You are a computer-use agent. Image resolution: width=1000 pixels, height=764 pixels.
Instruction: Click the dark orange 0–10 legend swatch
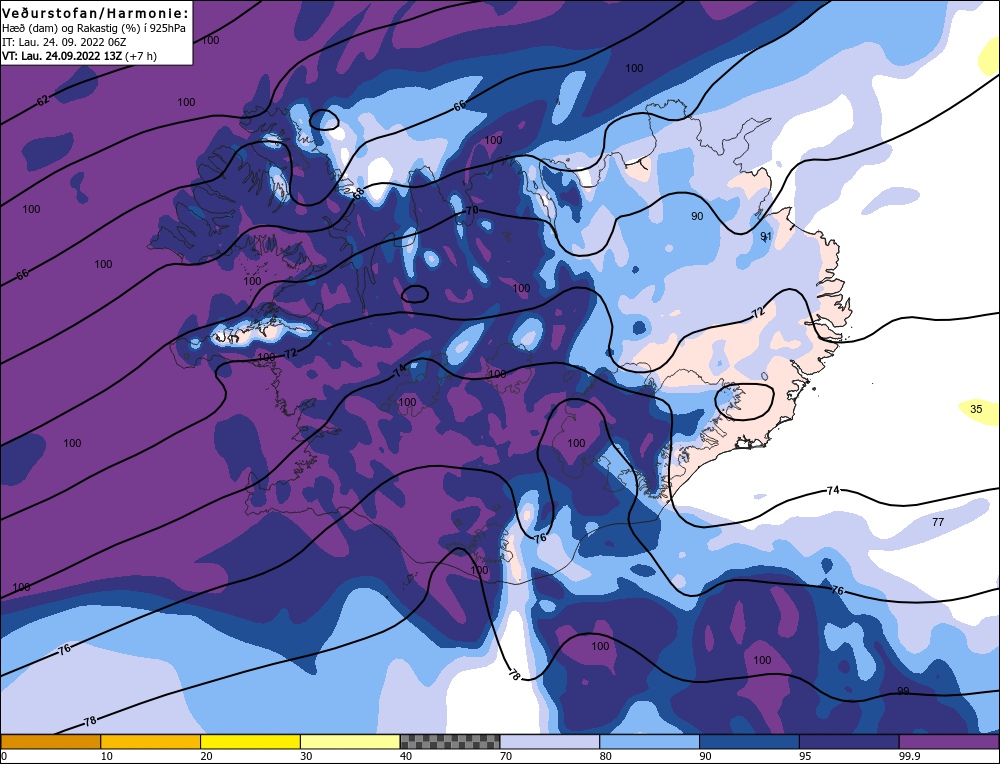click(51, 741)
